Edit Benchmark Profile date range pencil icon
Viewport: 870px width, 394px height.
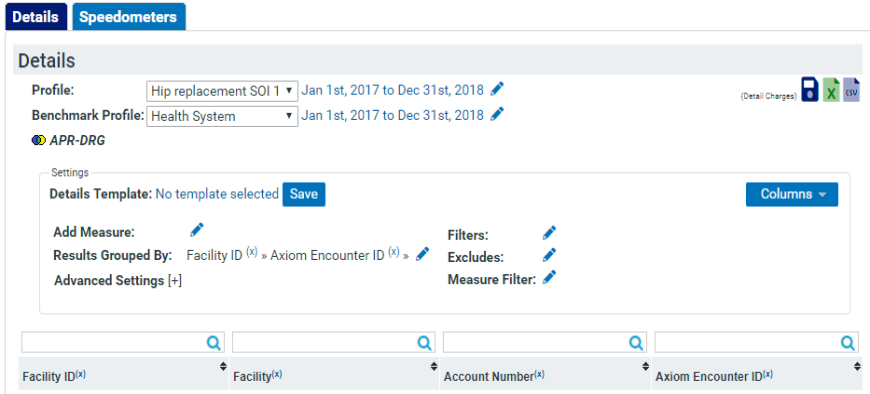[498, 114]
